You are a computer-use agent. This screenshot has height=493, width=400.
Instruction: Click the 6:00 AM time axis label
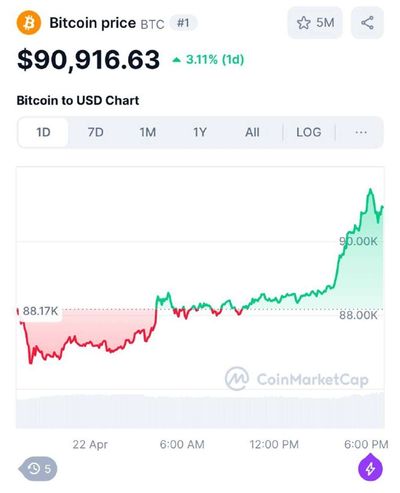pyautogui.click(x=182, y=444)
